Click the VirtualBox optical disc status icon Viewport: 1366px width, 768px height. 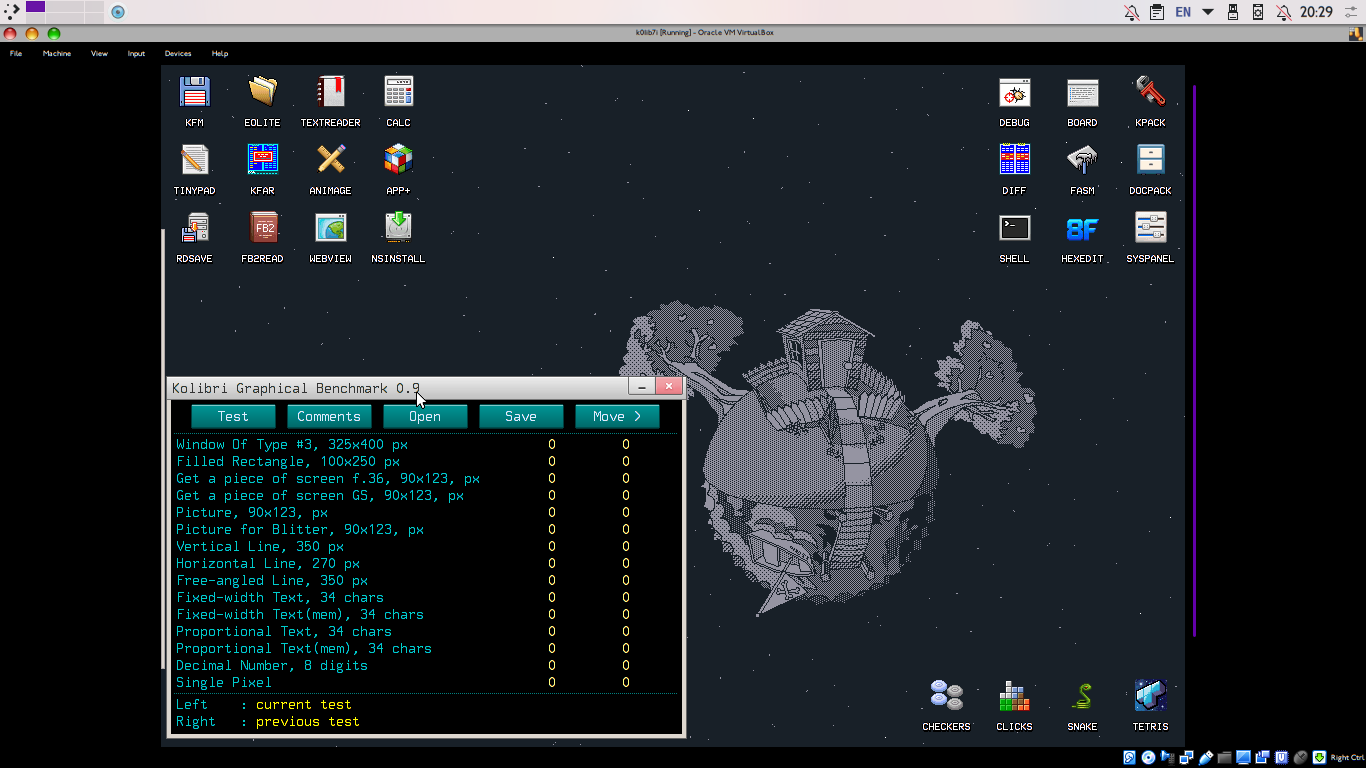pyautogui.click(x=1149, y=757)
